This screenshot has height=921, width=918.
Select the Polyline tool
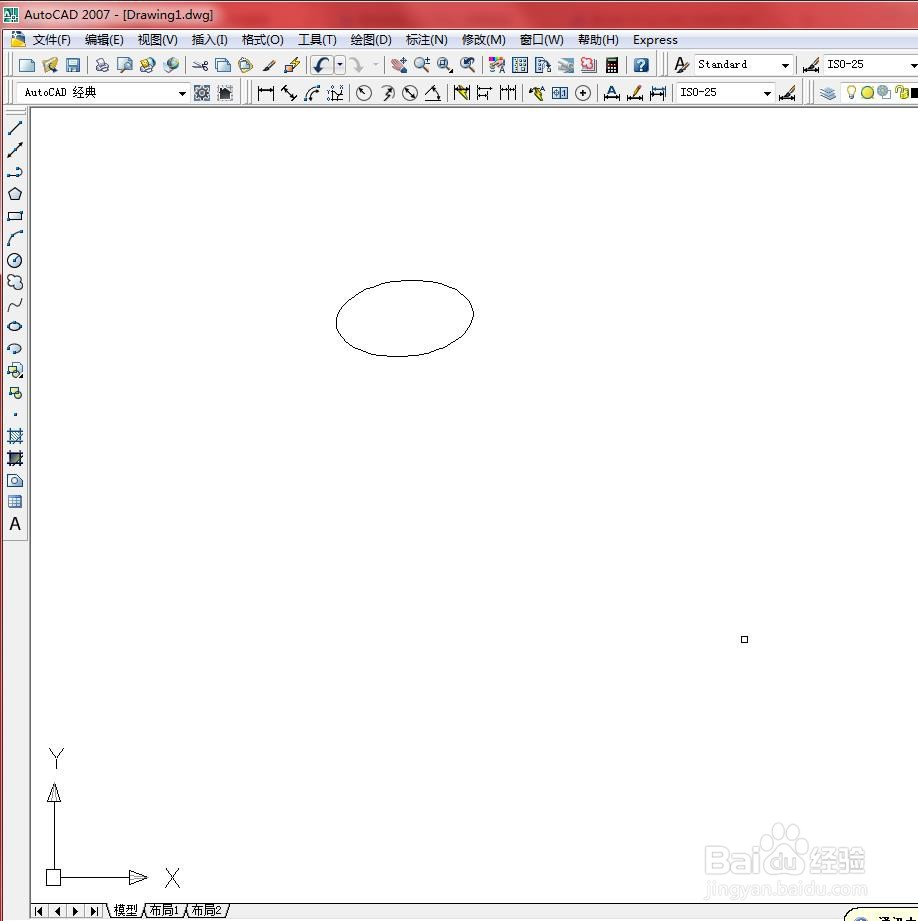coord(15,172)
